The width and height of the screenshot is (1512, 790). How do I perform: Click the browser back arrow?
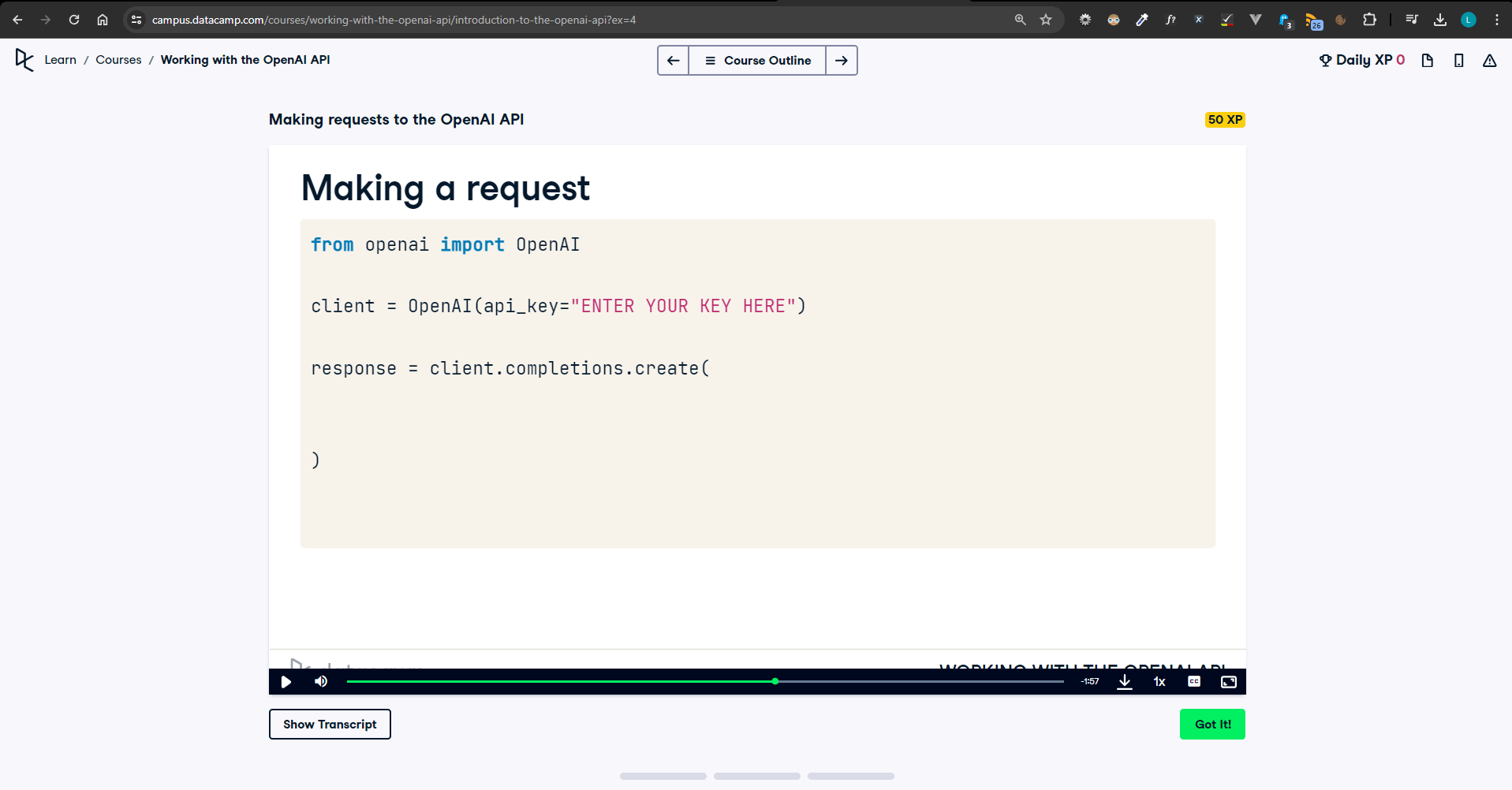click(17, 20)
